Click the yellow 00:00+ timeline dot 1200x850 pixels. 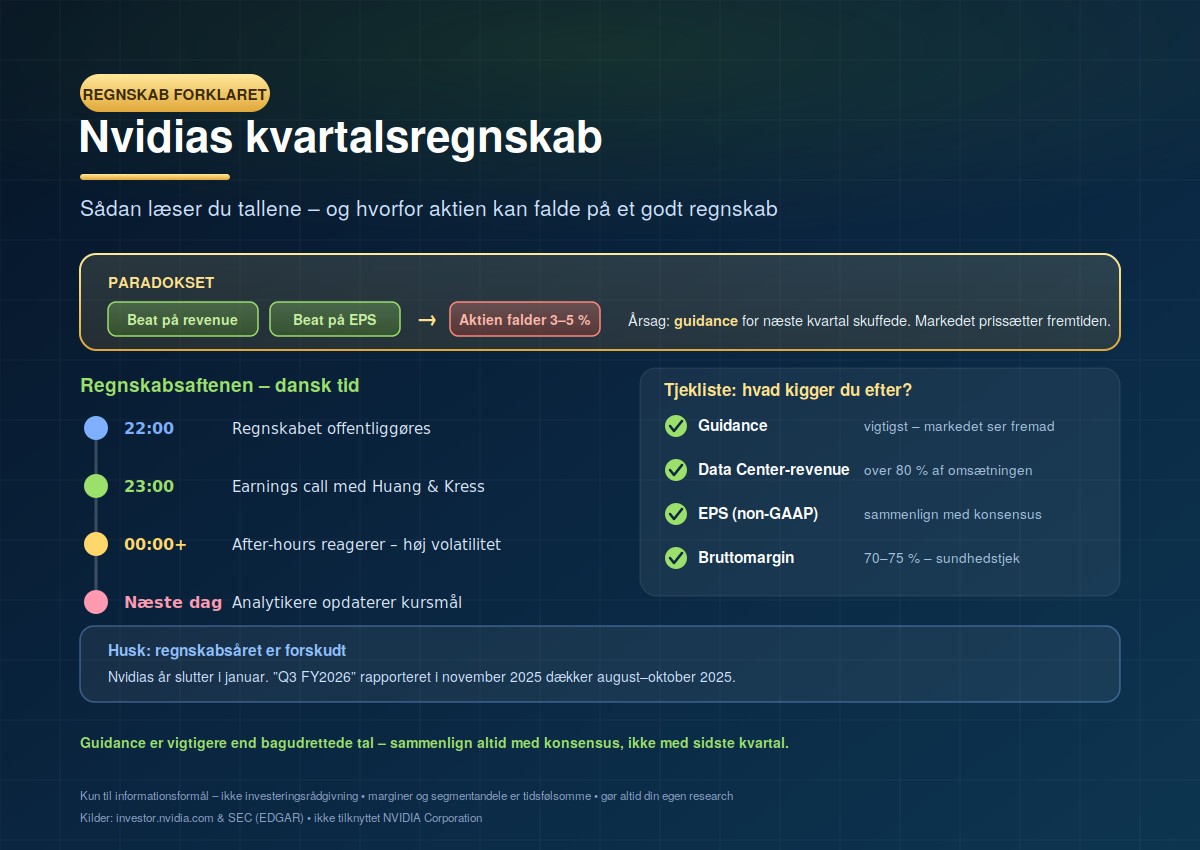tap(96, 544)
